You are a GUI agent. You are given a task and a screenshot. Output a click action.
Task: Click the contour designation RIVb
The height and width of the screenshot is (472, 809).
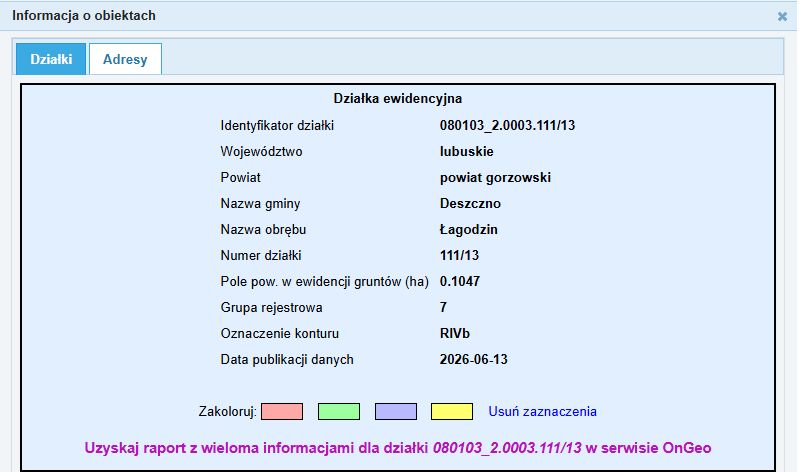click(455, 333)
